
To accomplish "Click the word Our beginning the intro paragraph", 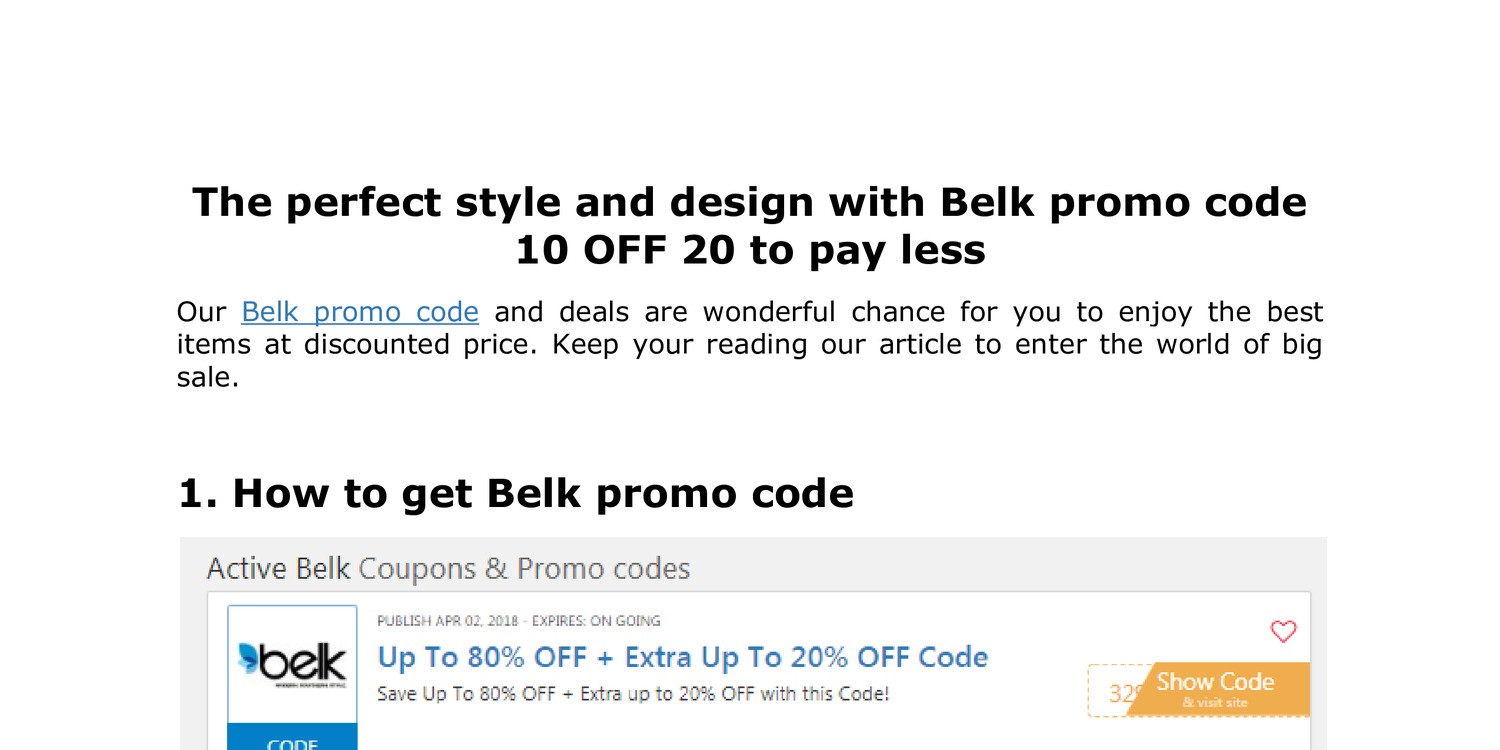I will (201, 312).
